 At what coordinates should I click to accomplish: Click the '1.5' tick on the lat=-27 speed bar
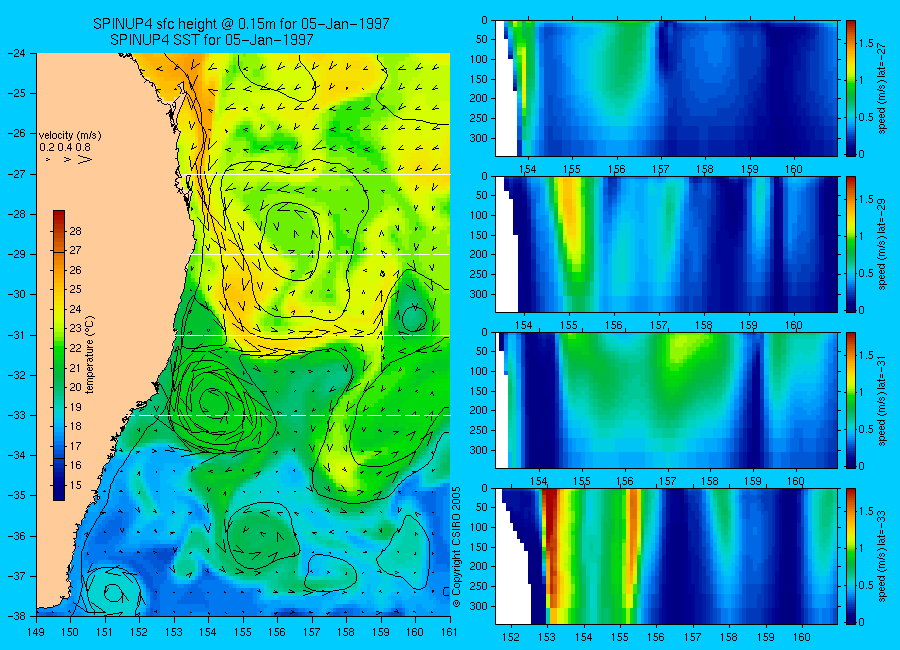[867, 44]
